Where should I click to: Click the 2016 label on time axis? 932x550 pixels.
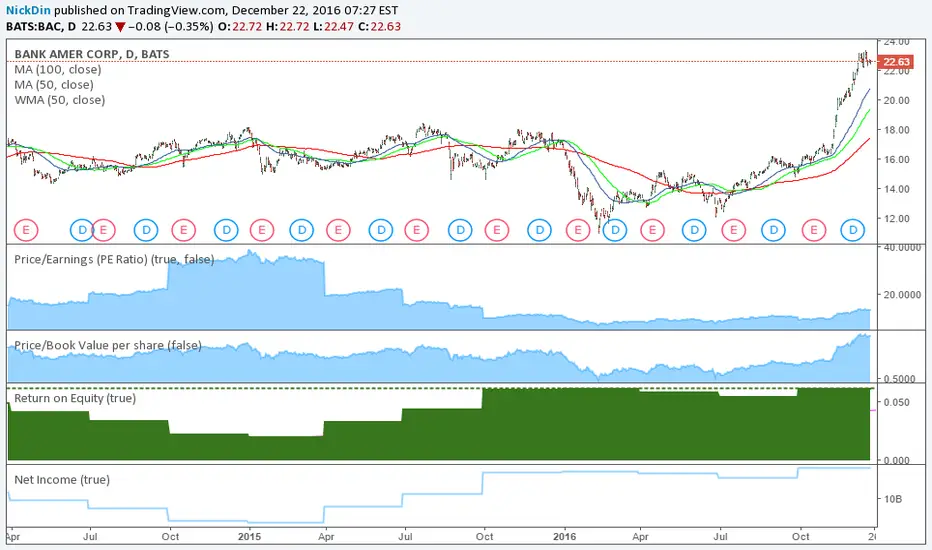pyautogui.click(x=565, y=537)
